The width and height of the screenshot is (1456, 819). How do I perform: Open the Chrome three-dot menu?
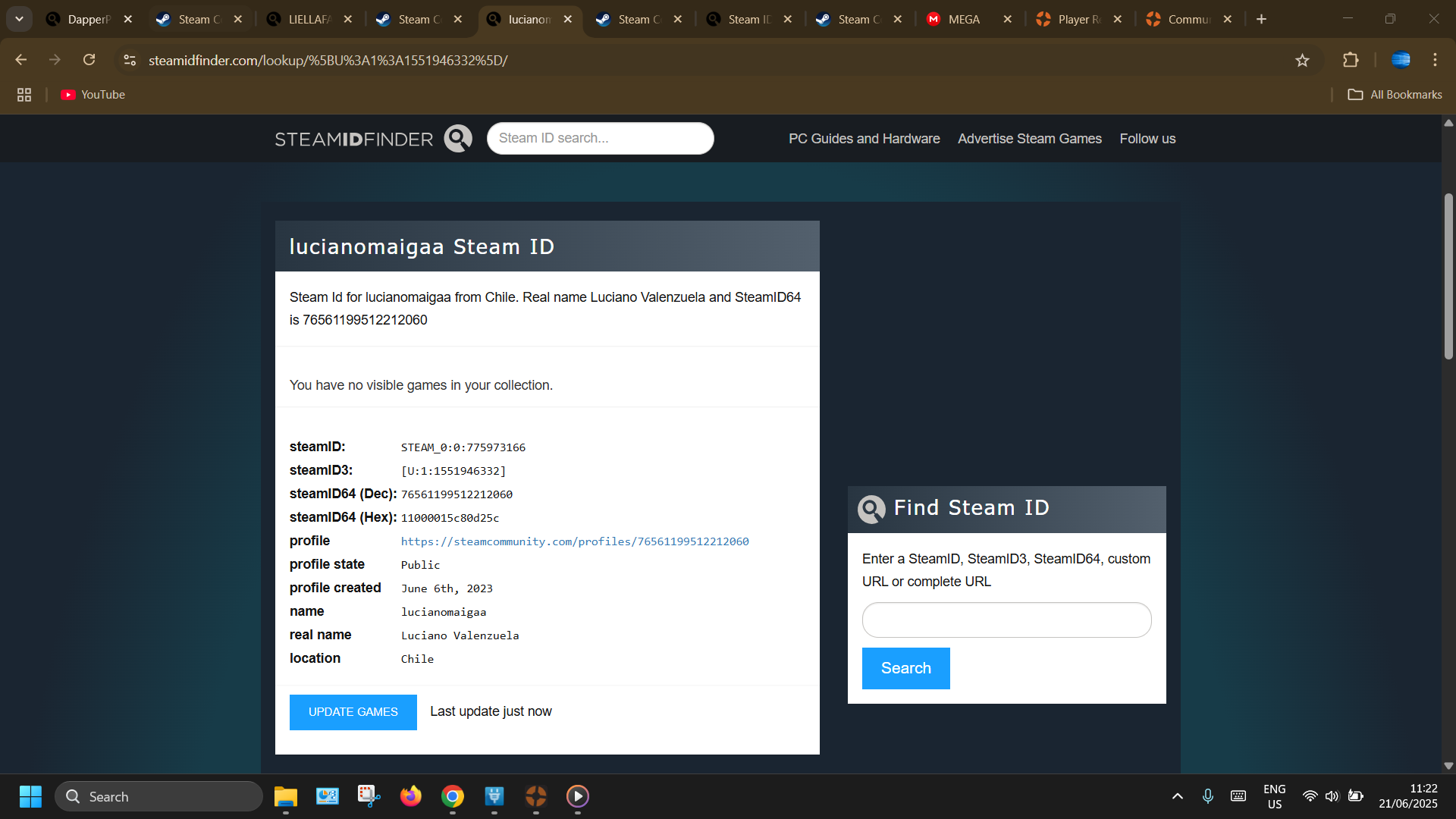pyautogui.click(x=1435, y=60)
